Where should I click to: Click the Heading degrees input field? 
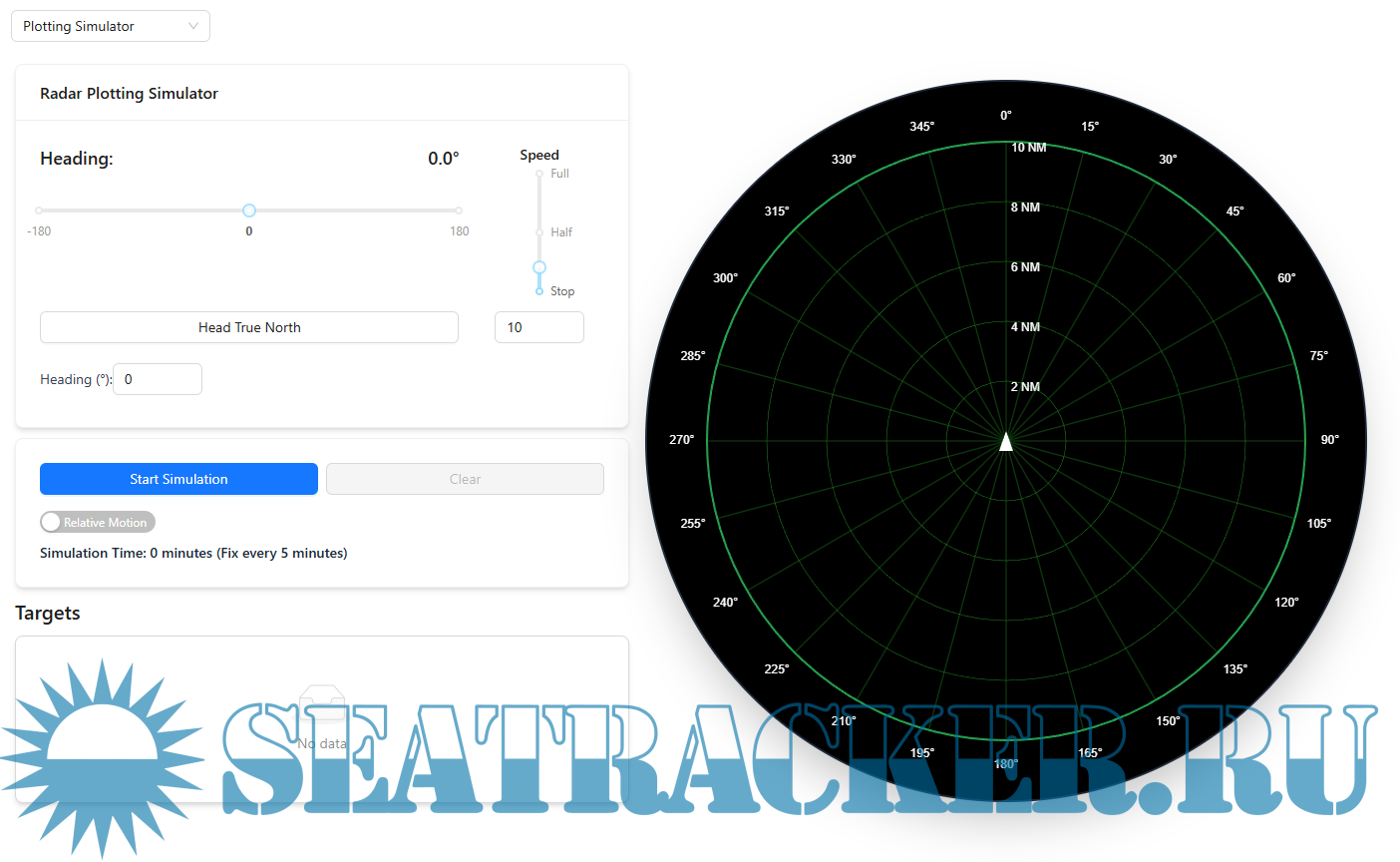pos(158,379)
